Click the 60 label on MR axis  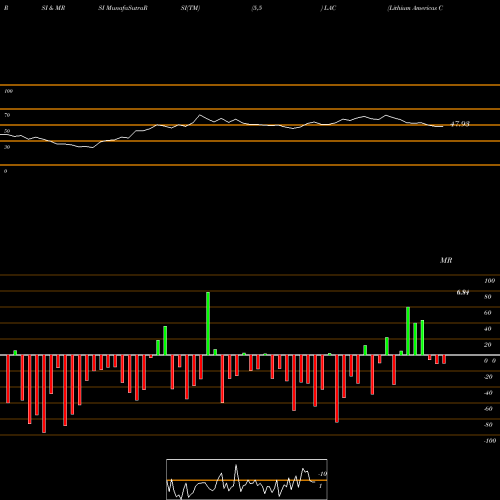[x=488, y=313]
